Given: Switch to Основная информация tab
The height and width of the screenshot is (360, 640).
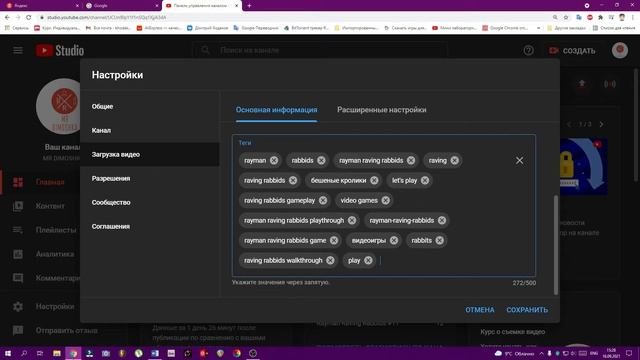Looking at the screenshot, I should [x=276, y=110].
